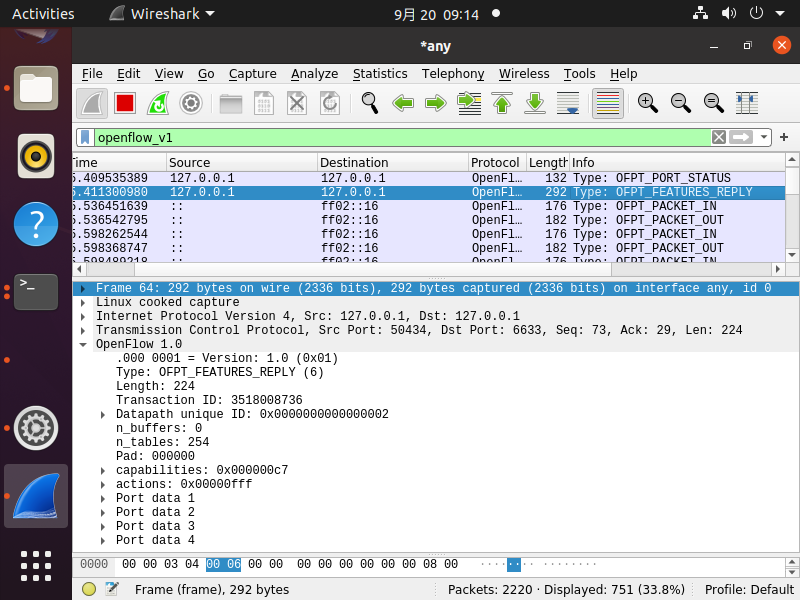The image size is (800, 600).
Task: Restart the current capture
Action: 158,104
